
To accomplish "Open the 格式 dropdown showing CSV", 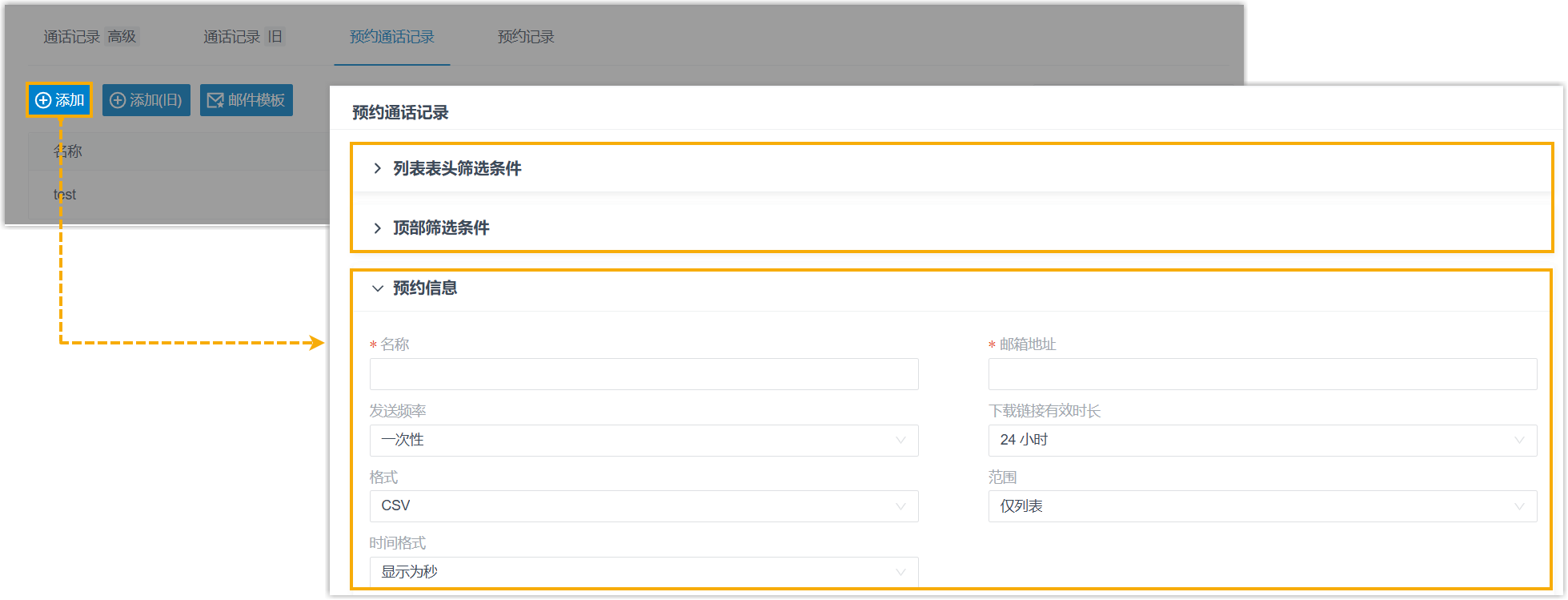I will point(644,505).
